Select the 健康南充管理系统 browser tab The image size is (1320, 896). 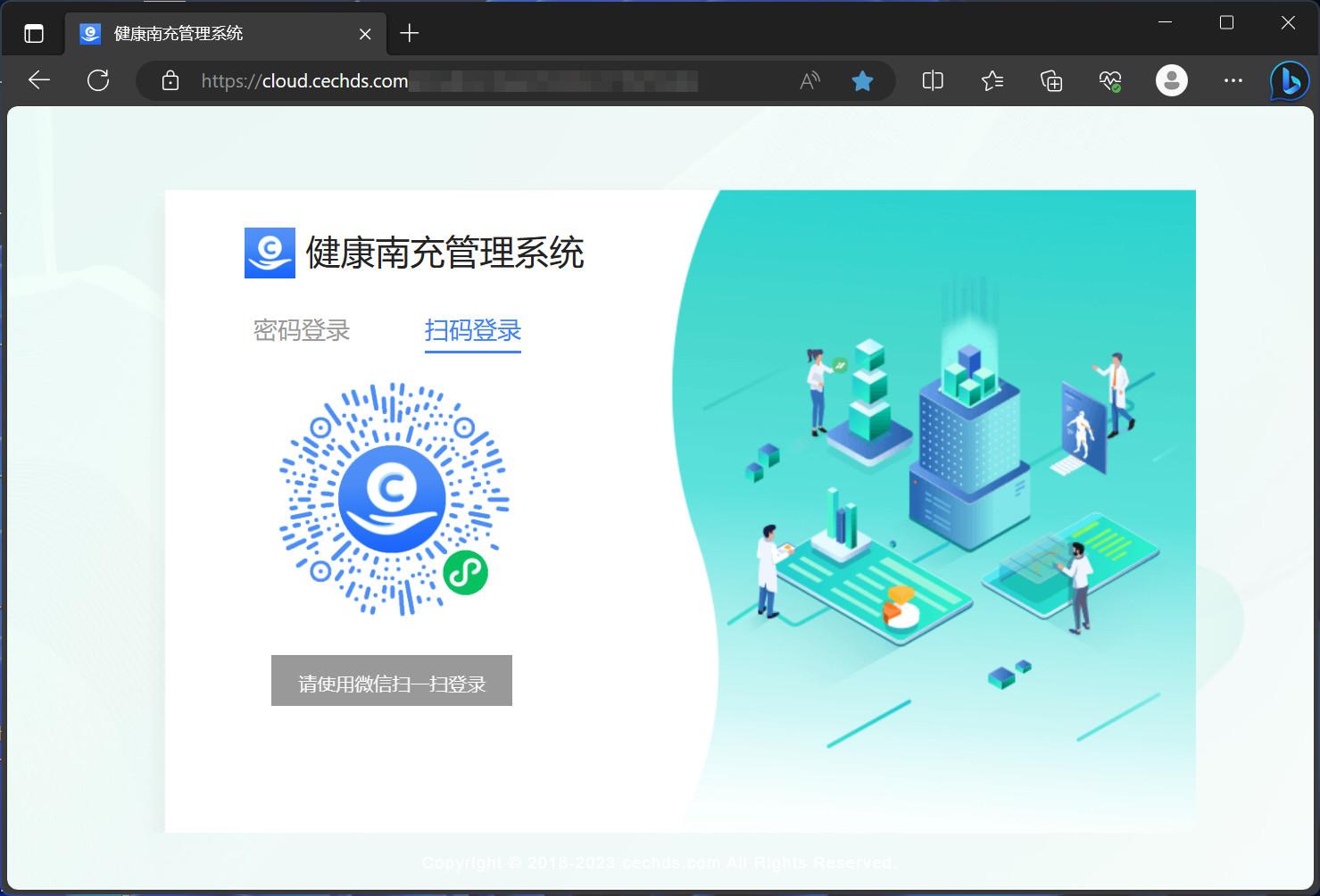click(x=225, y=34)
